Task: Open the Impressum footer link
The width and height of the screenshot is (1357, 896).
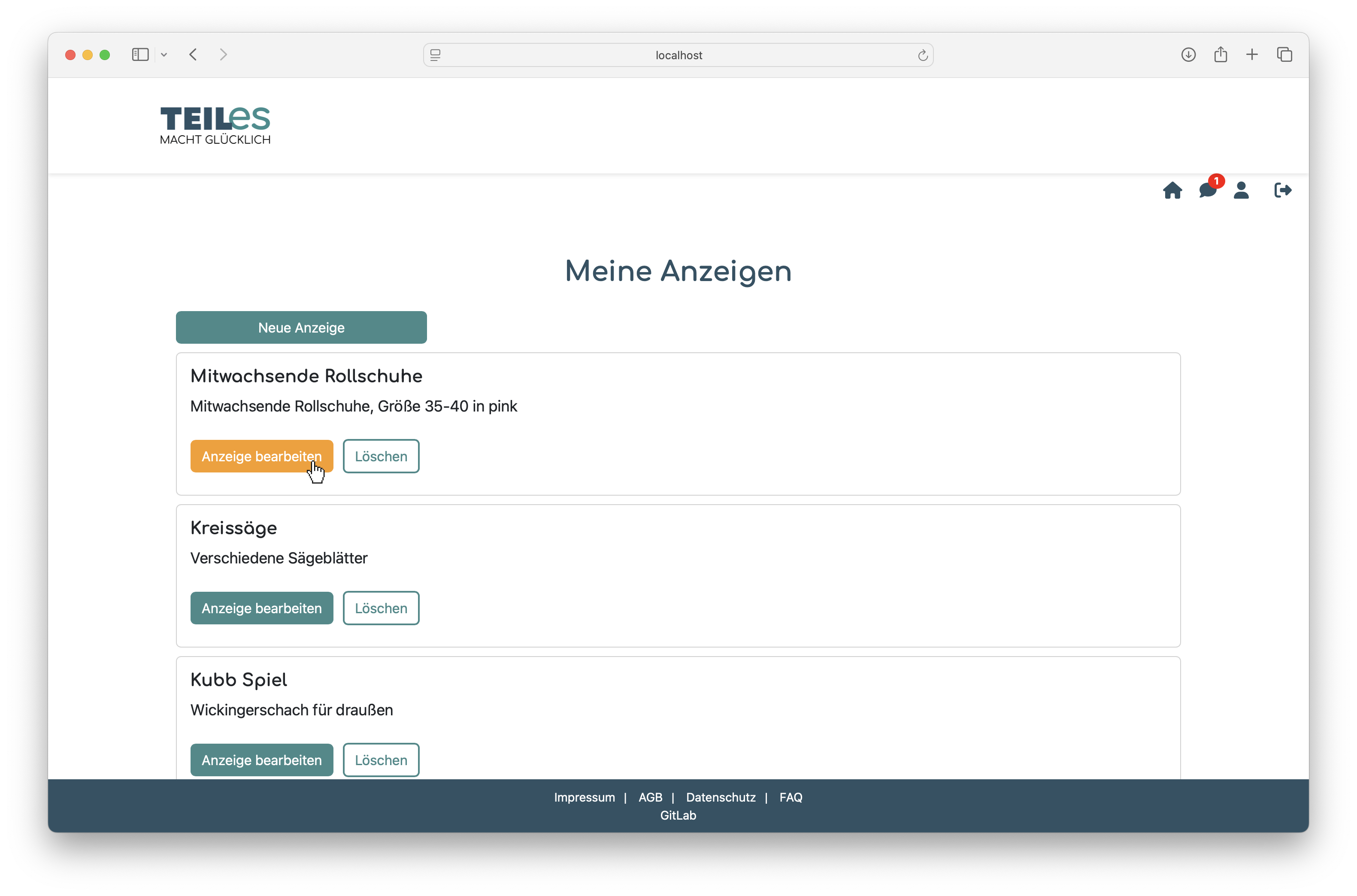Action: click(x=584, y=797)
